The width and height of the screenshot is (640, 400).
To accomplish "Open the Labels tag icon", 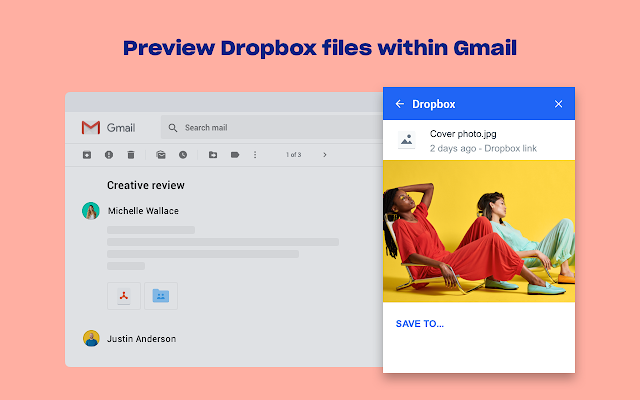I will point(235,155).
